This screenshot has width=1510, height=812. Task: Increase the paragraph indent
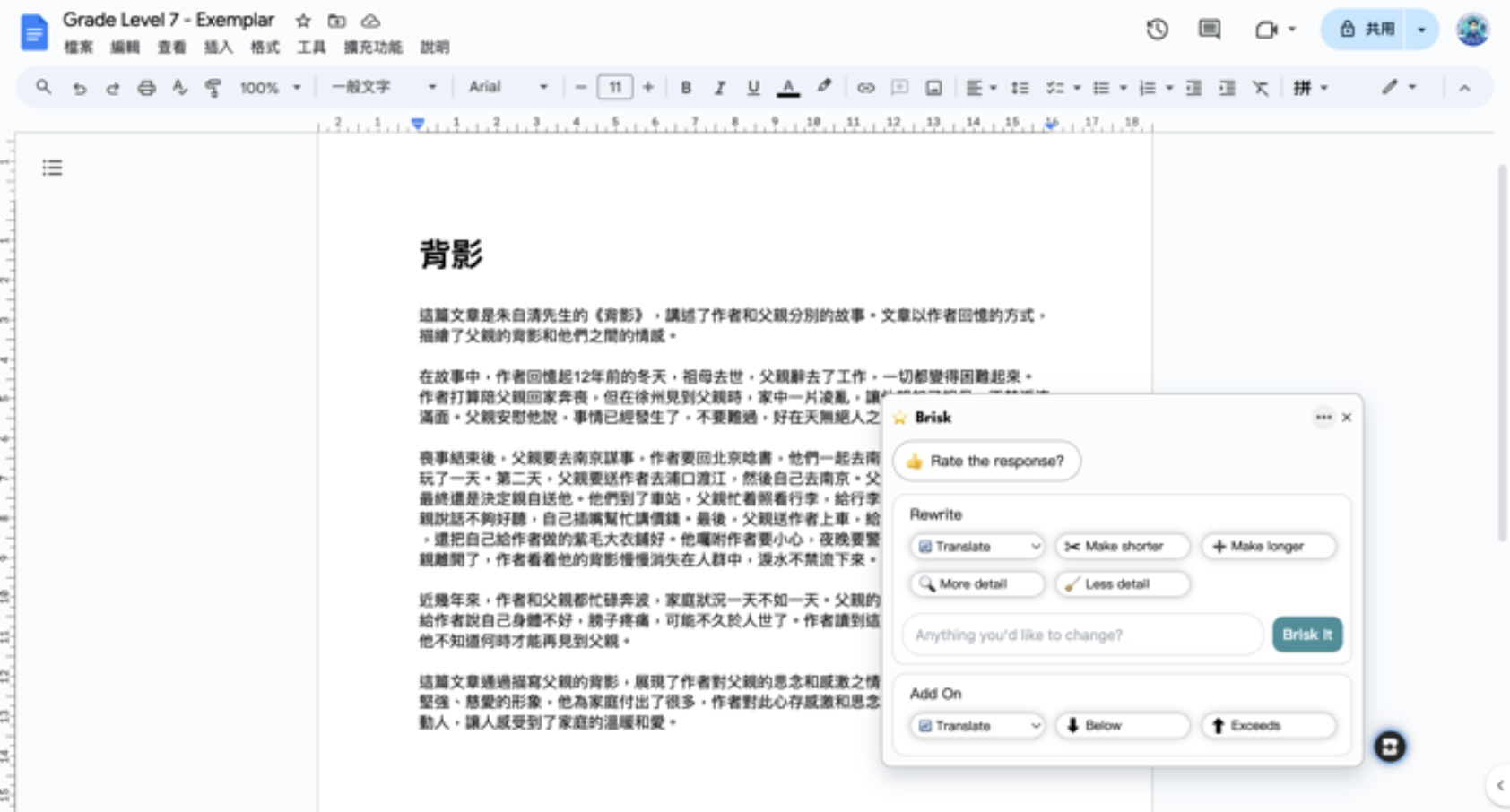click(1227, 88)
